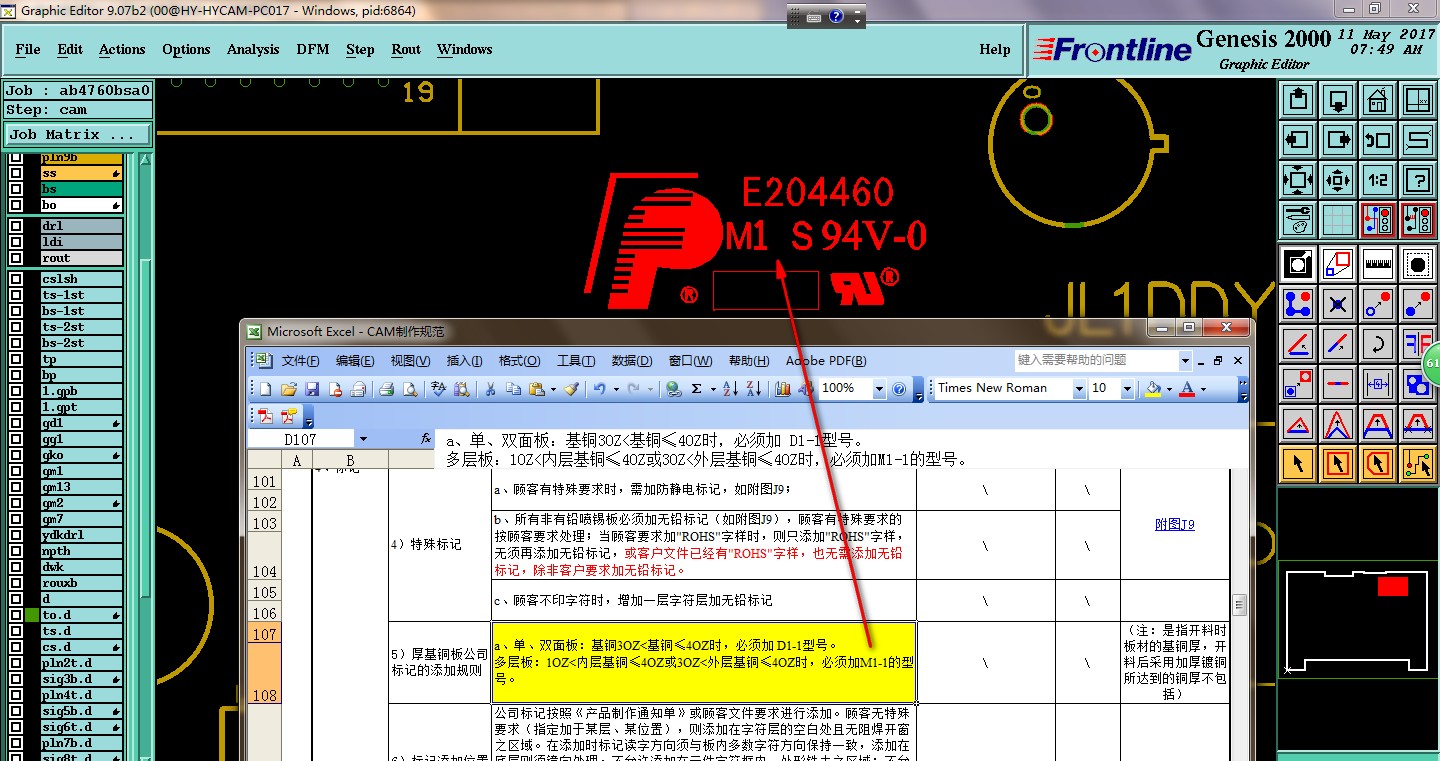The height and width of the screenshot is (761, 1440).
Task: Open the Name Box dropdown arrow
Action: [363, 439]
